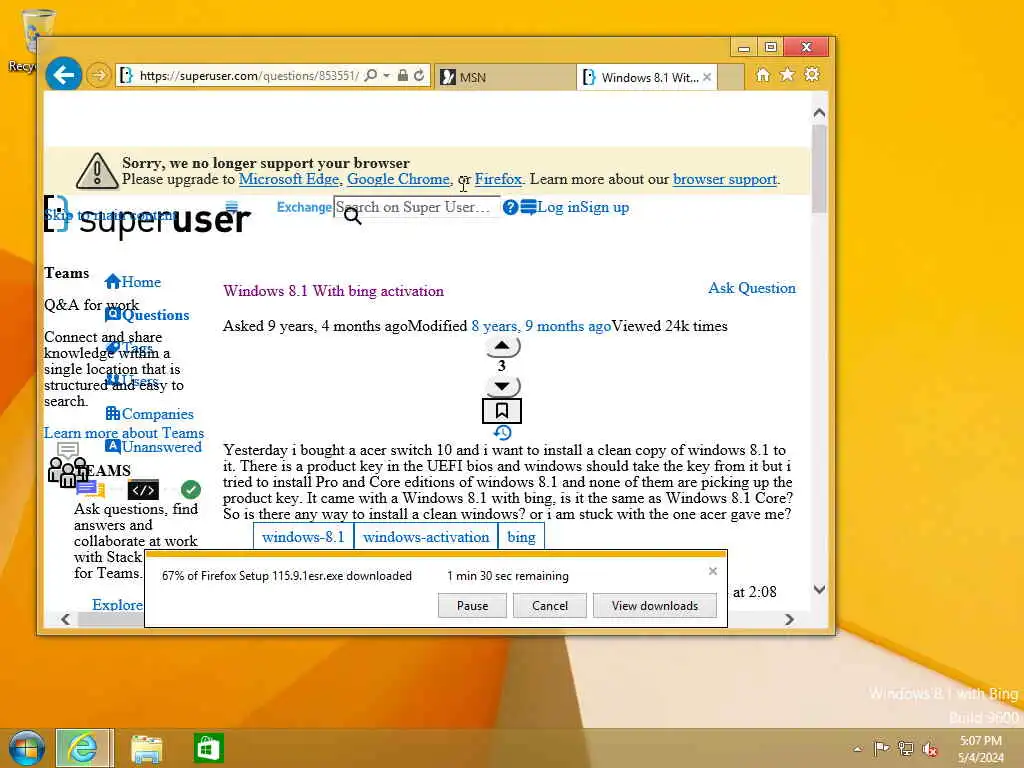Viewport: 1024px width, 768px height.
Task: Open Questions in the sidebar
Action: click(147, 315)
